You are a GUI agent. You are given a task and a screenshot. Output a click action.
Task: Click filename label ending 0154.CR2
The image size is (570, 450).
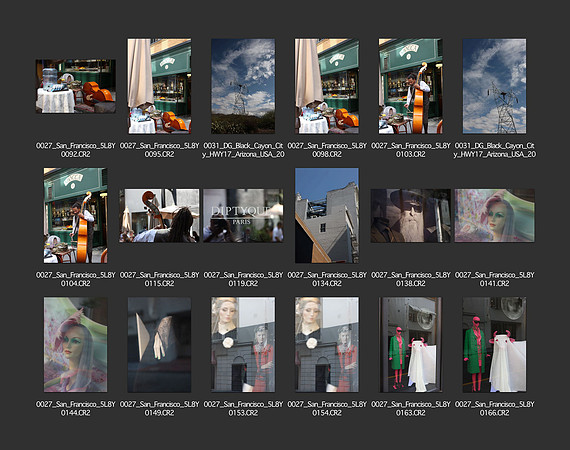pyautogui.click(x=327, y=408)
